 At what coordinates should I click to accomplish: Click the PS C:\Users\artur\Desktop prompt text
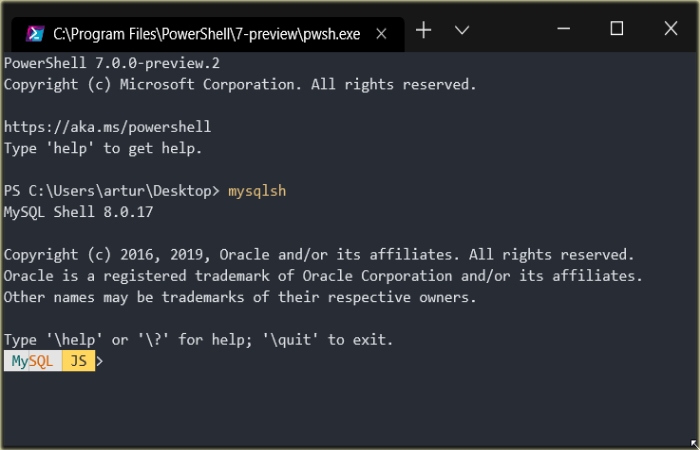click(112, 191)
